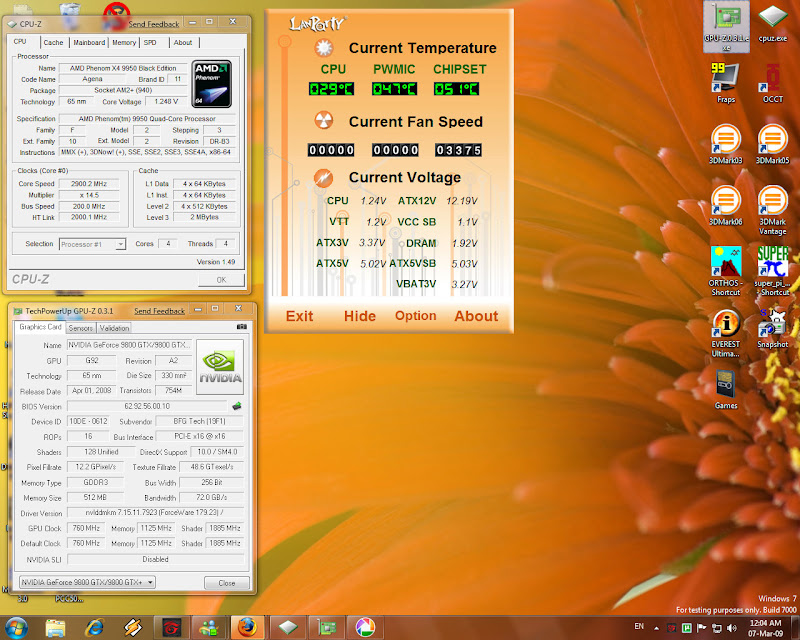Click the Current Temperature sun icon

click(x=323, y=47)
